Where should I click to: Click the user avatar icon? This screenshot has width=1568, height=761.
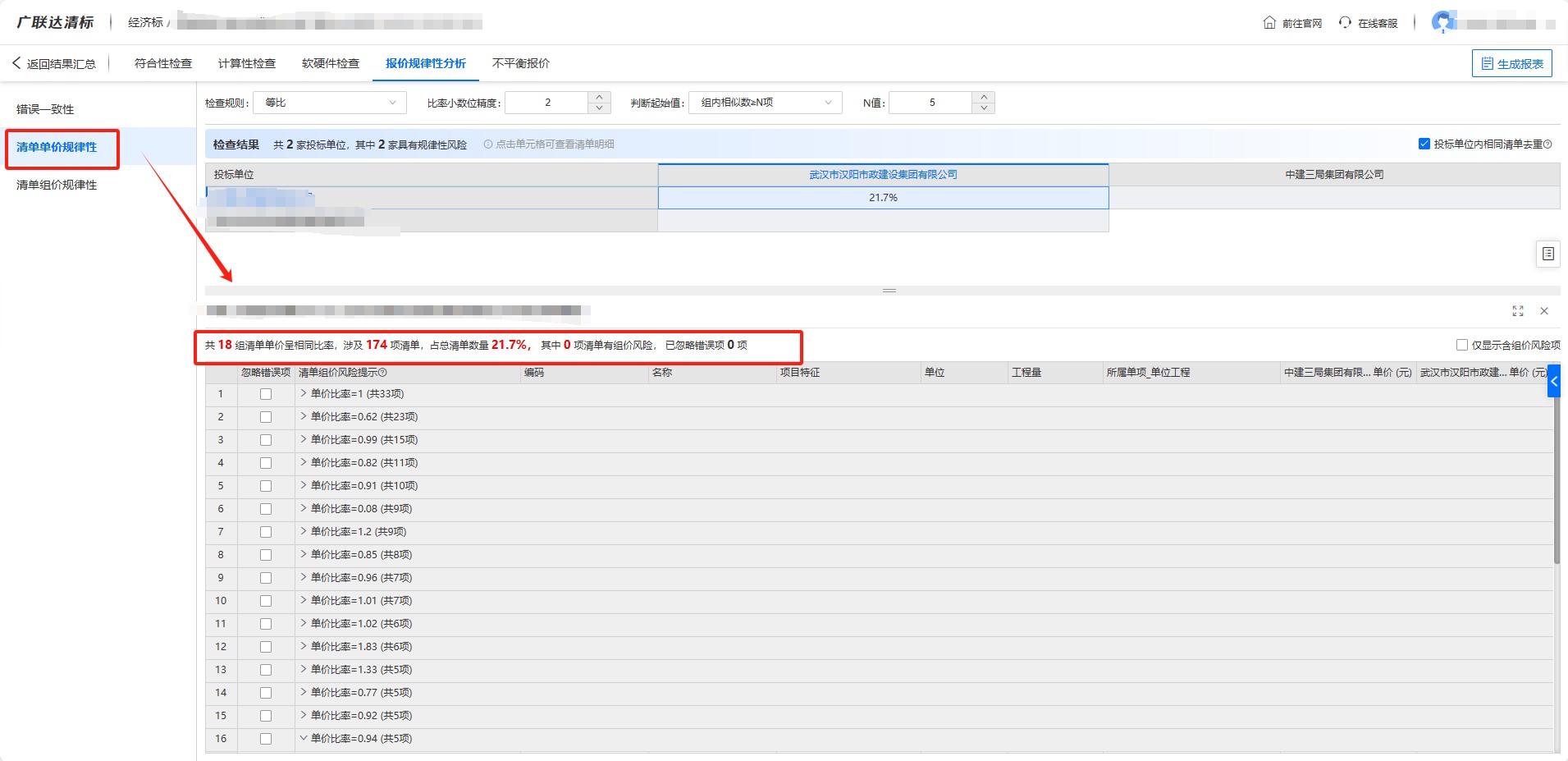tap(1442, 22)
